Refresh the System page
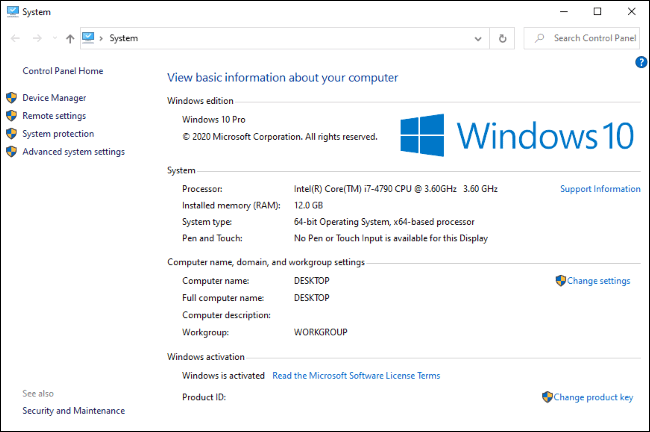Screen dimensions: 650x432 pyautogui.click(x=503, y=39)
